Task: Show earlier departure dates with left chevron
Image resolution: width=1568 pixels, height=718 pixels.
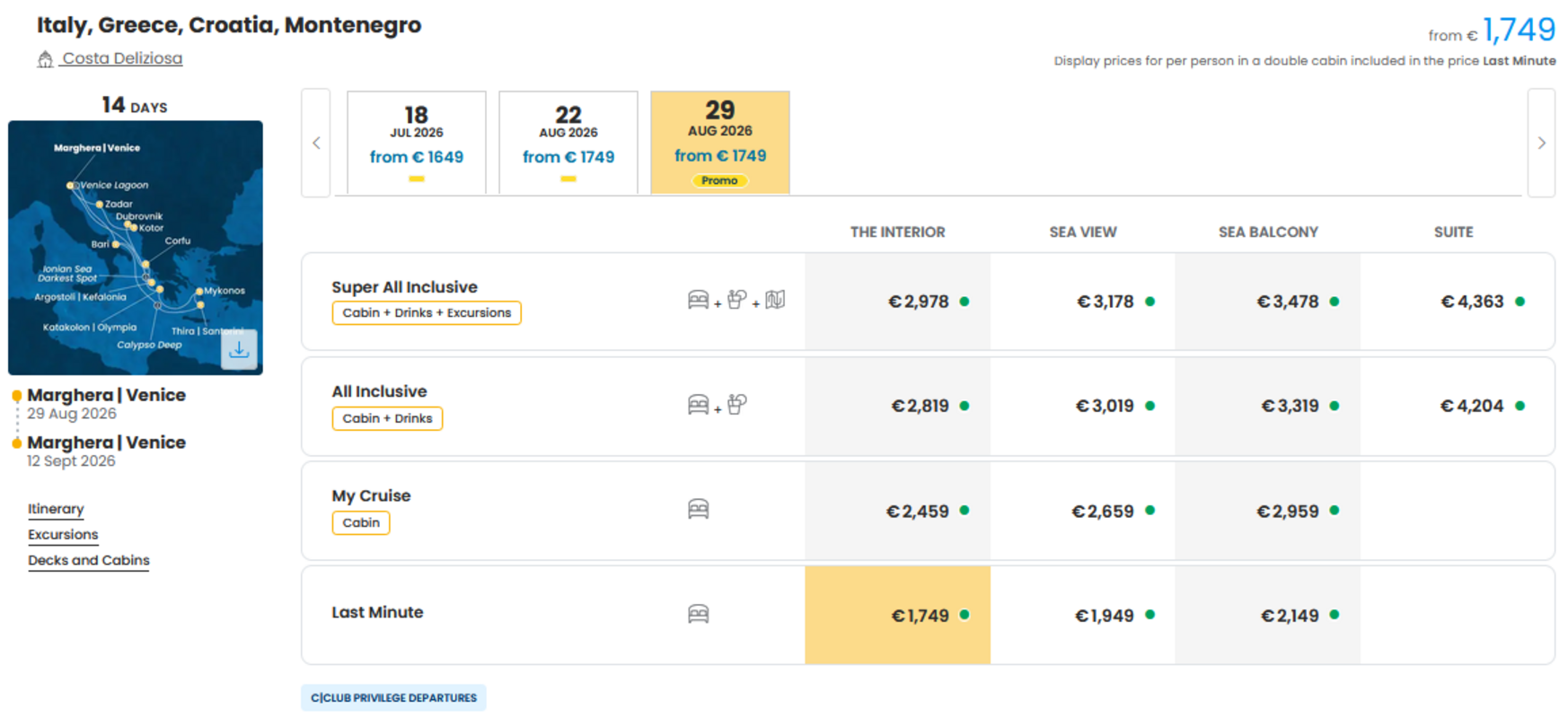Action: [316, 143]
